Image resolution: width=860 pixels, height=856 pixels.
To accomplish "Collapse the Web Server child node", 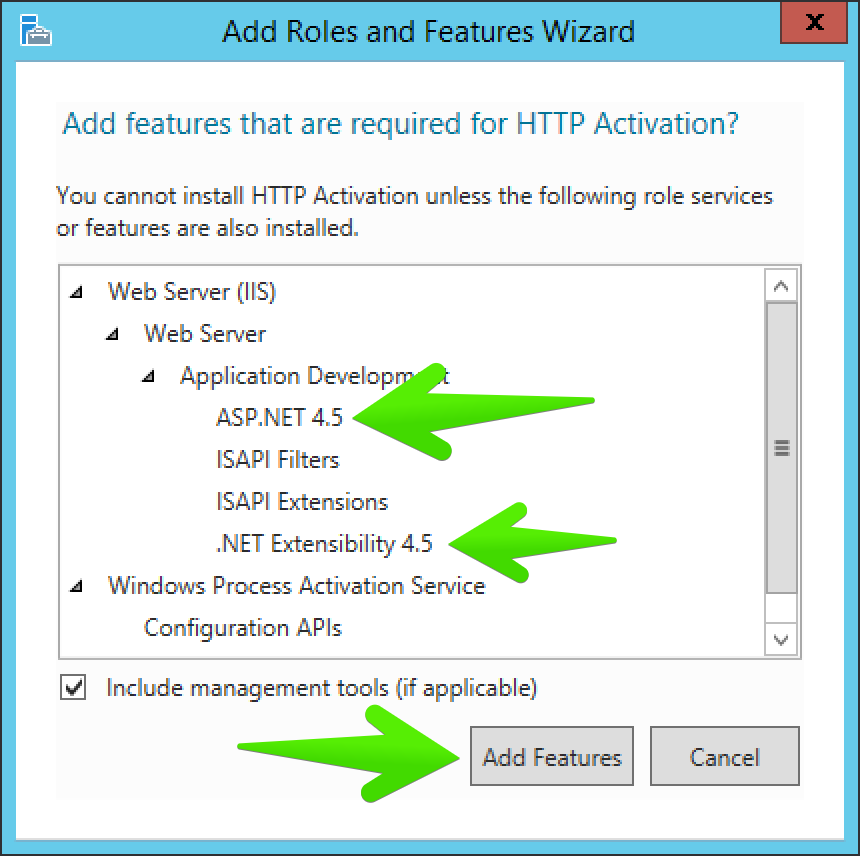I will 112,334.
